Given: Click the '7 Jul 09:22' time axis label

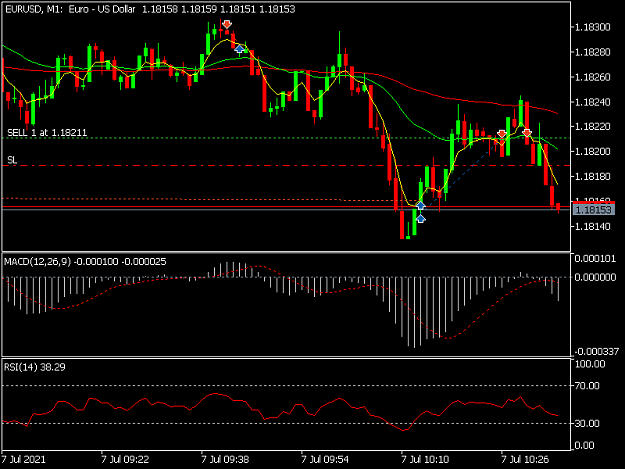Looking at the screenshot, I should click(x=125, y=459).
